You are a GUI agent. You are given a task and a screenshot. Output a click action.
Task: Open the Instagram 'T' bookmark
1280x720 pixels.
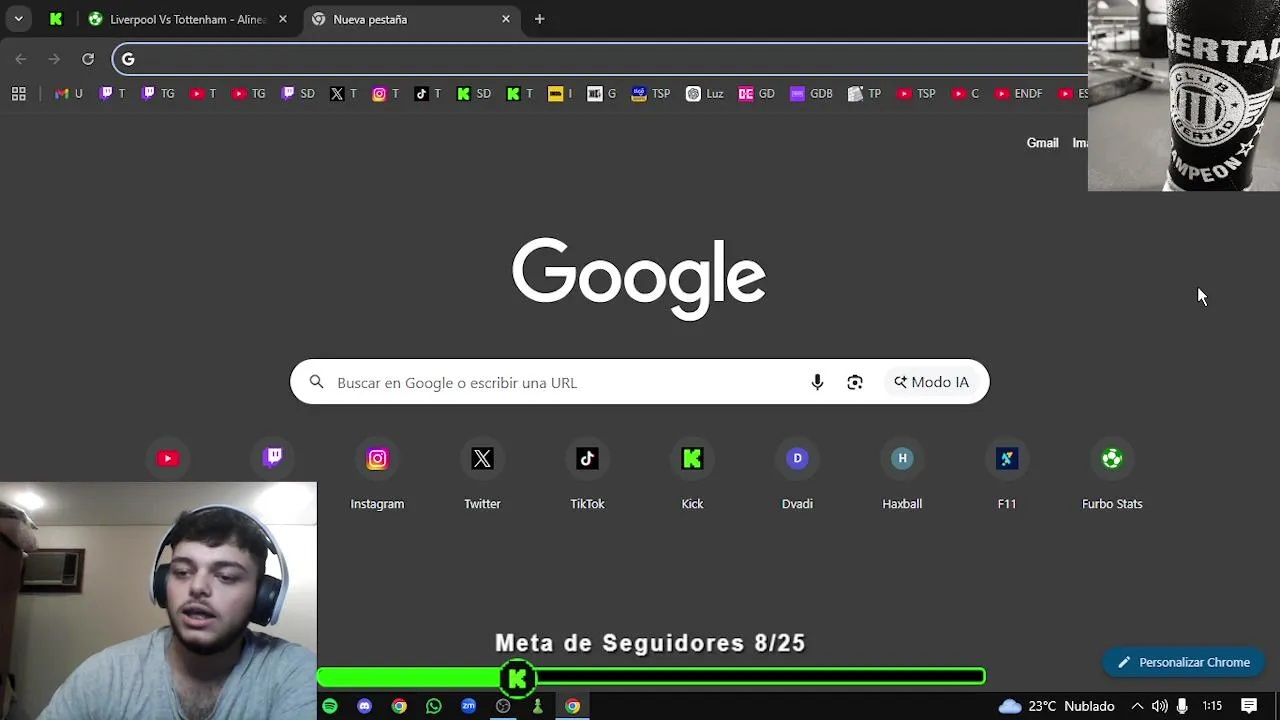386,93
